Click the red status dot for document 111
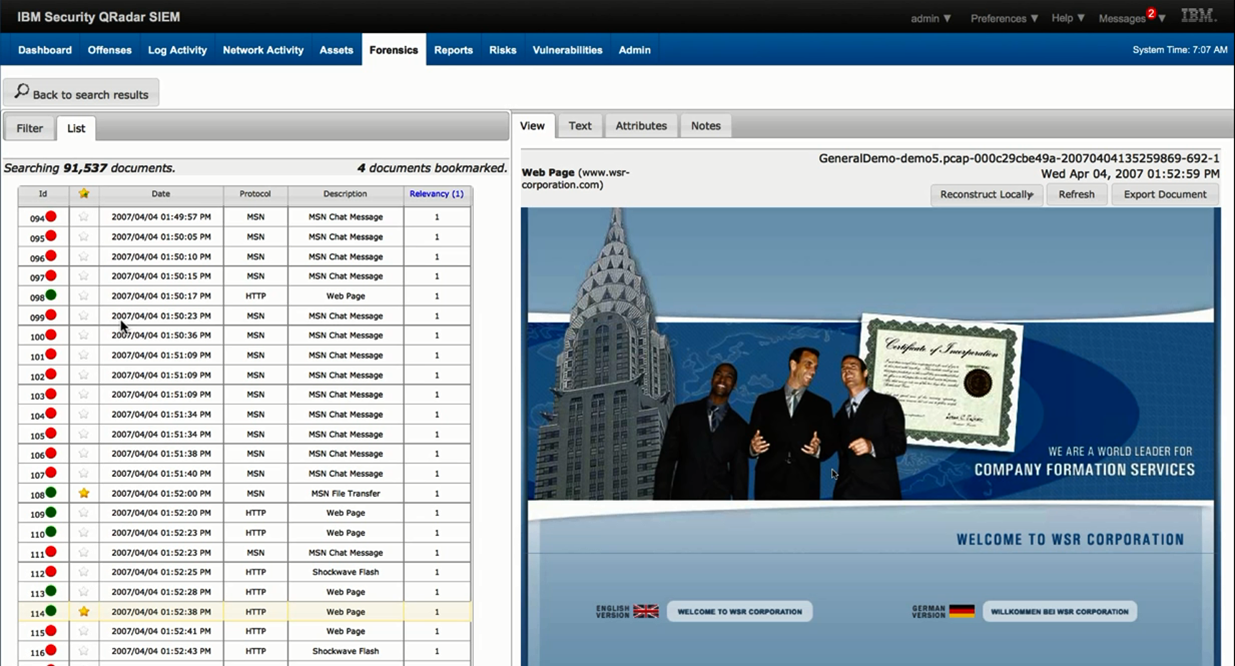Image resolution: width=1235 pixels, height=666 pixels. coord(51,552)
